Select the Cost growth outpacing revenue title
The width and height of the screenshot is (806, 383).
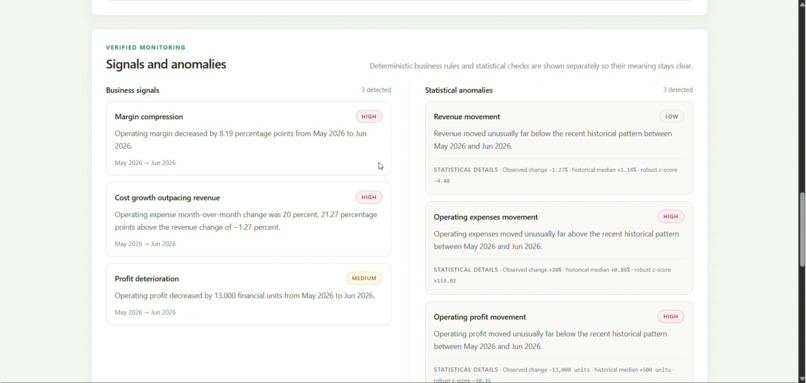coord(167,198)
